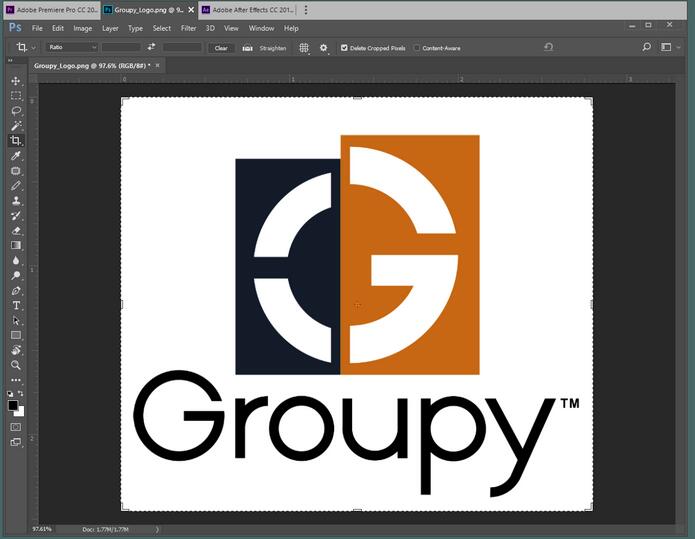
Task: Open the Type menu
Action: point(135,28)
